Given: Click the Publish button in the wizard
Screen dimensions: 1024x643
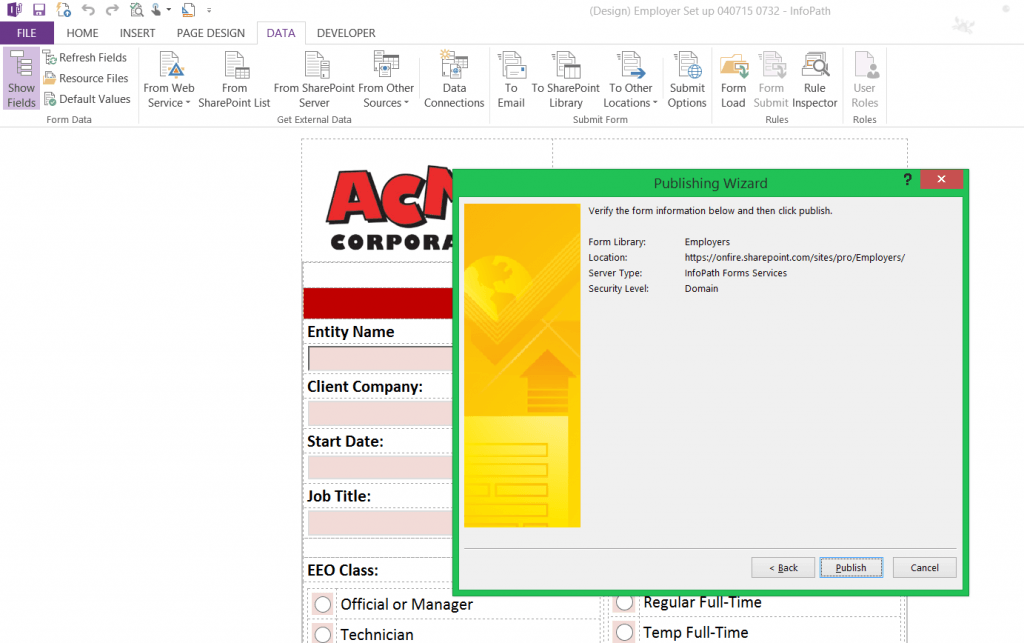Looking at the screenshot, I should [x=851, y=568].
